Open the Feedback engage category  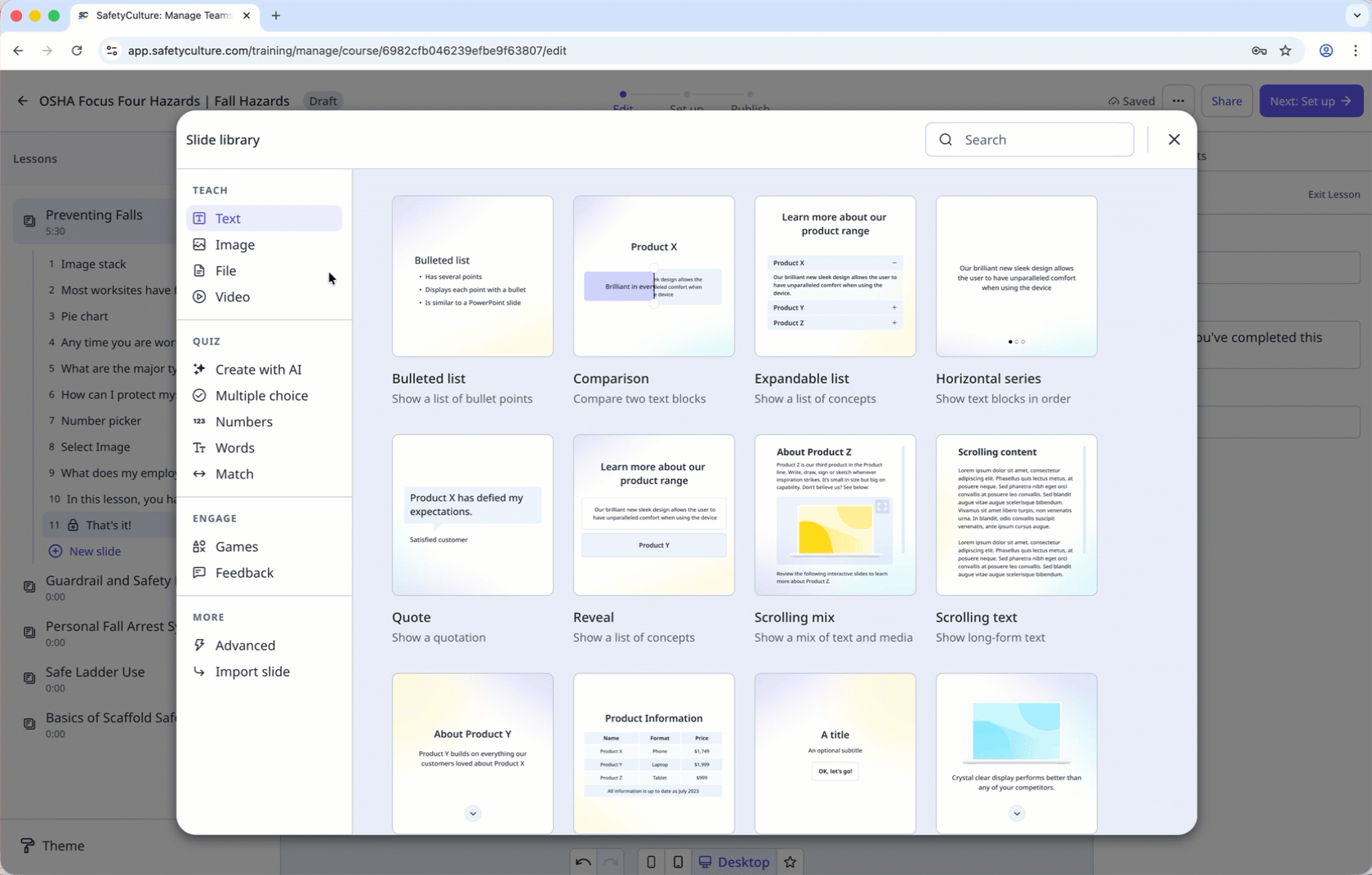[264, 572]
